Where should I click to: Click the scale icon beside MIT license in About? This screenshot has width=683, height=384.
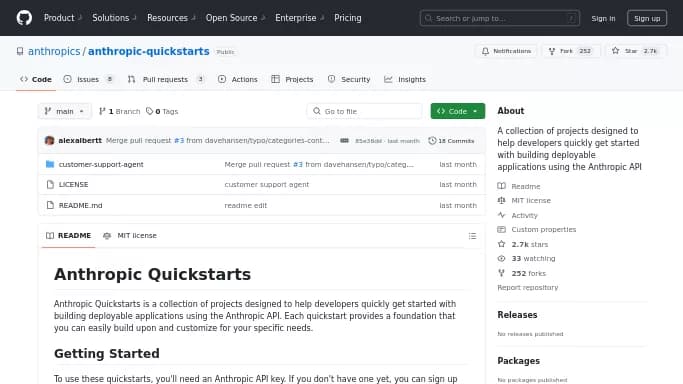pos(501,200)
